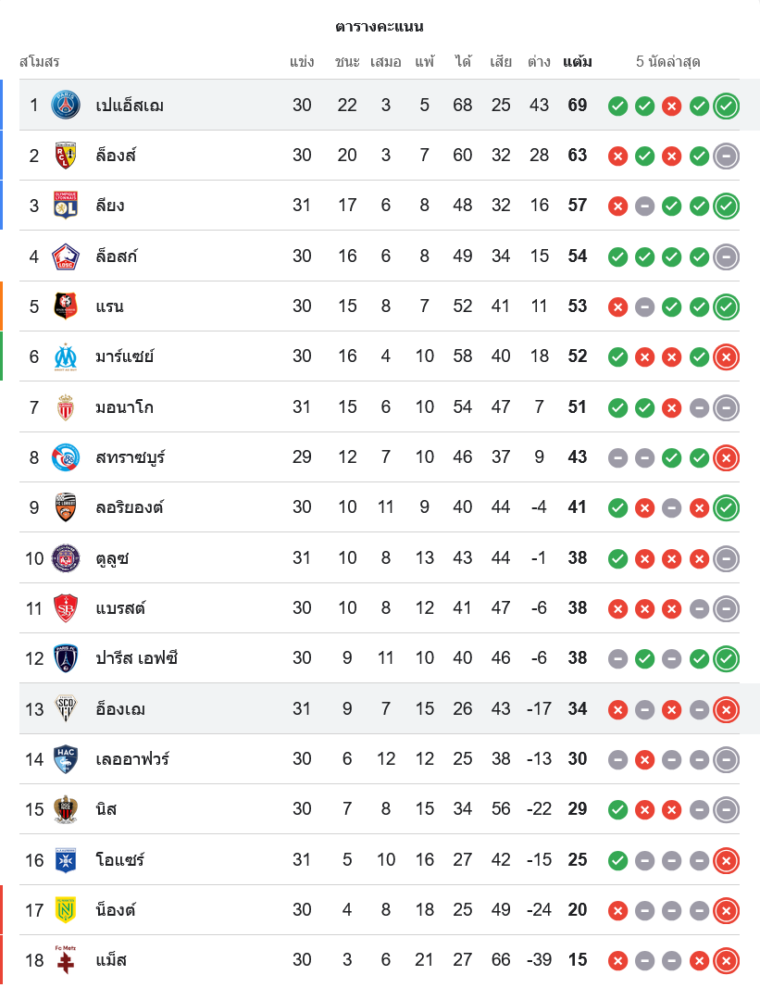760x1000 pixels.
Task: Click the Monaco club crest
Action: 66,407
